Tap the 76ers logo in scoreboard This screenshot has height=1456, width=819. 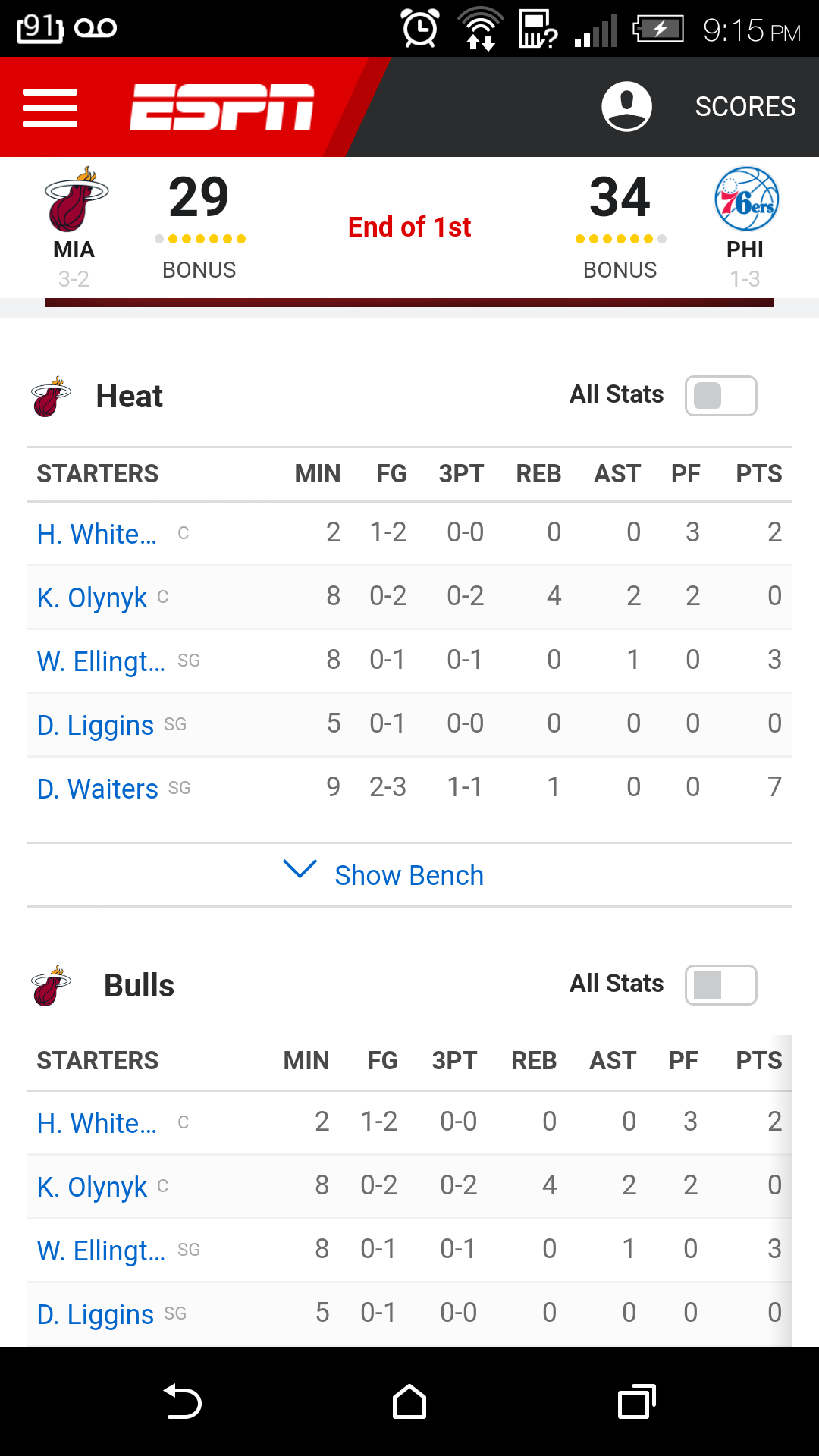(x=746, y=199)
